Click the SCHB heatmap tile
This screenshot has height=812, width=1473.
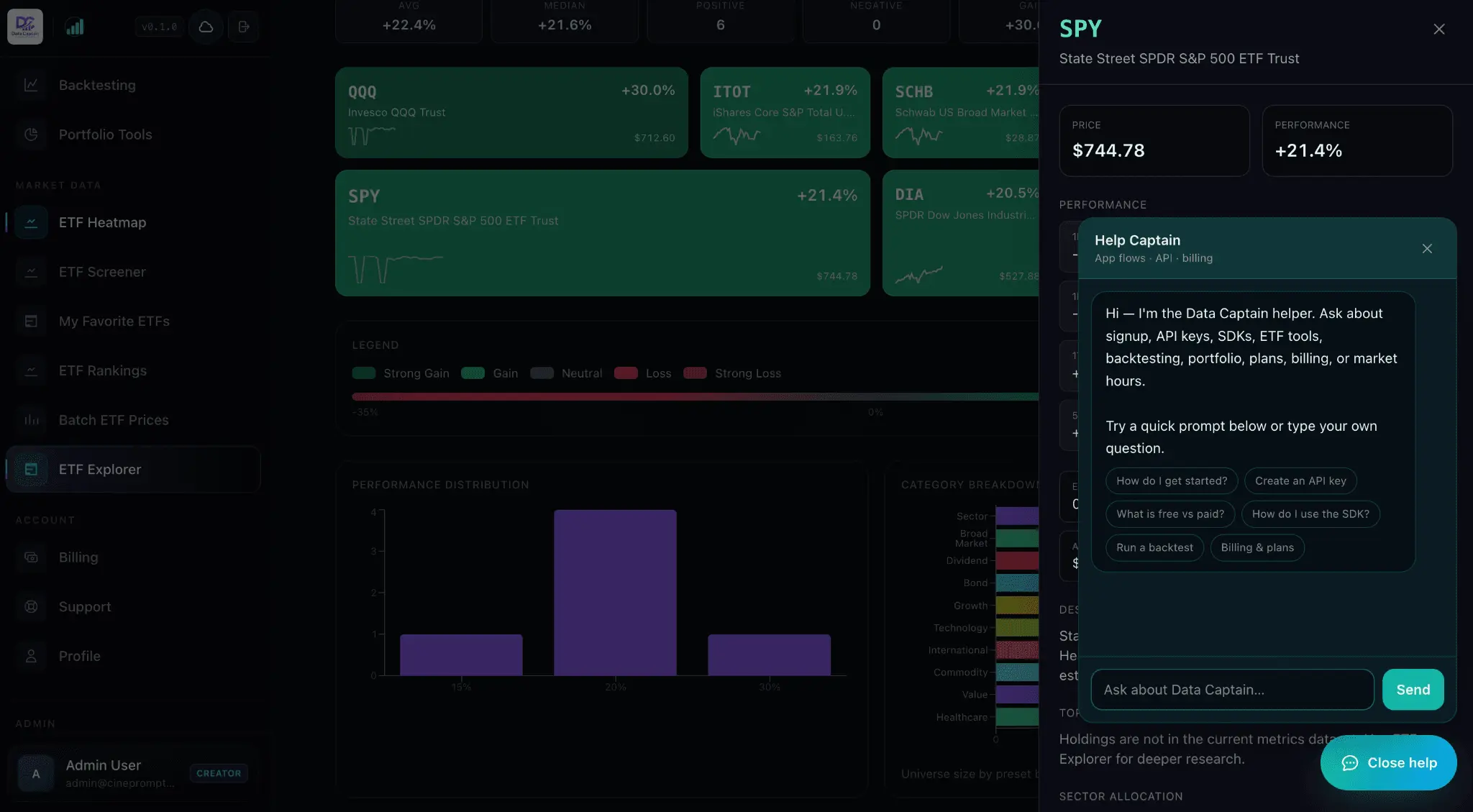(x=961, y=113)
